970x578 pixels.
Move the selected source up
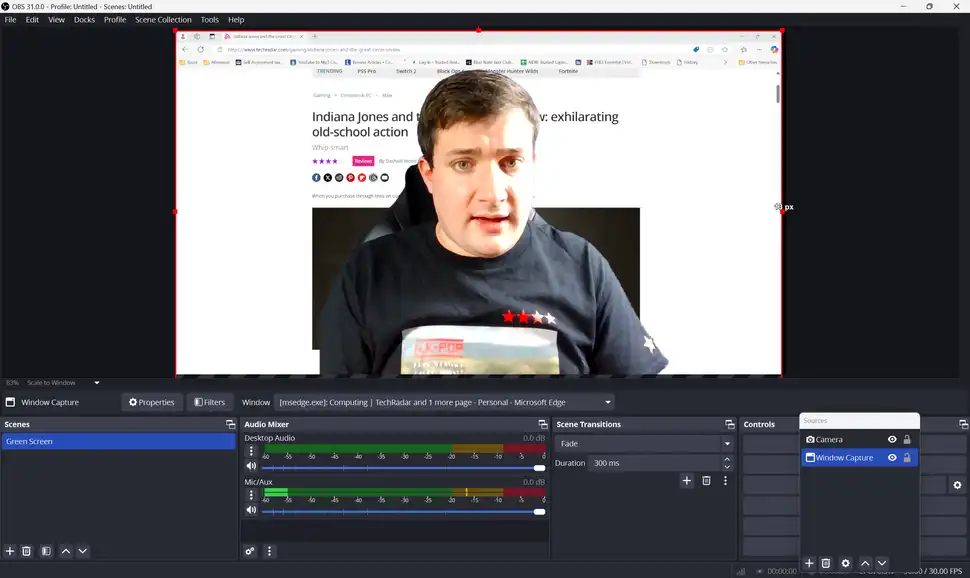pos(865,563)
